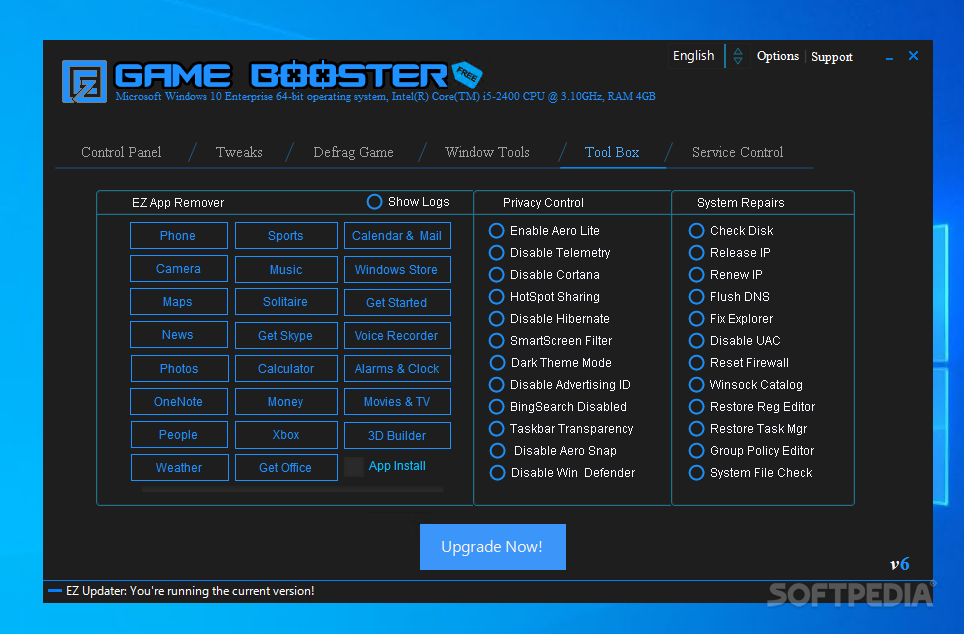Remove the Windows Store app
Image resolution: width=964 pixels, height=634 pixels.
pos(397,269)
